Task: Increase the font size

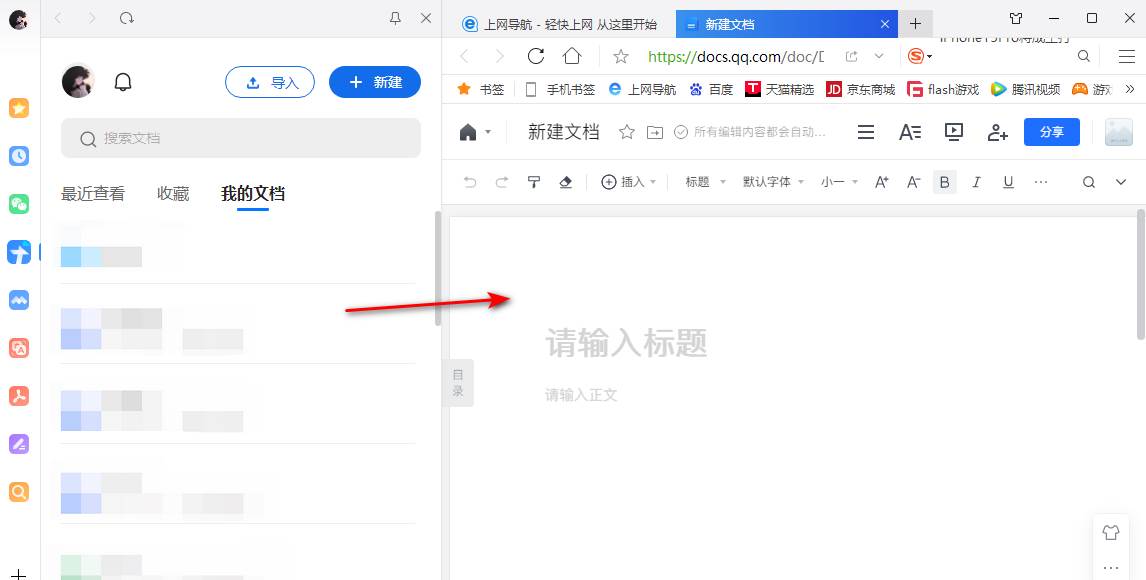Action: 881,182
